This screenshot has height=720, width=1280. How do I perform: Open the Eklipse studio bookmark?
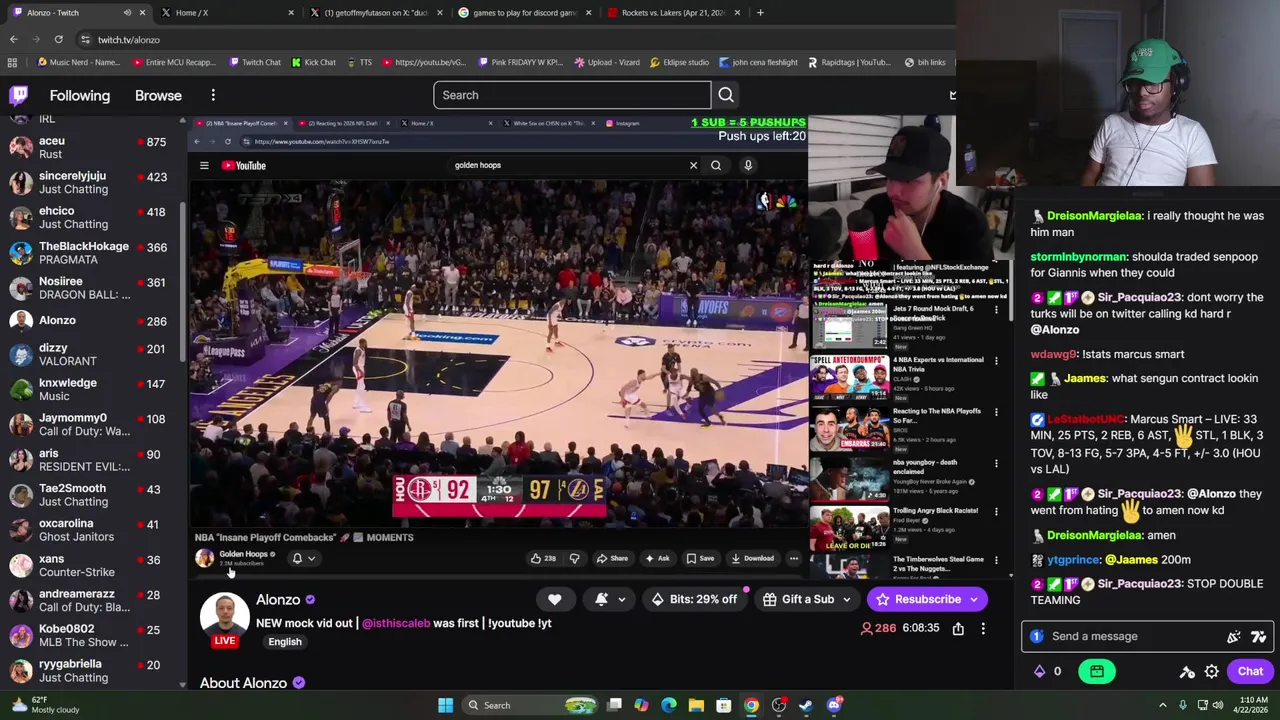tap(679, 62)
